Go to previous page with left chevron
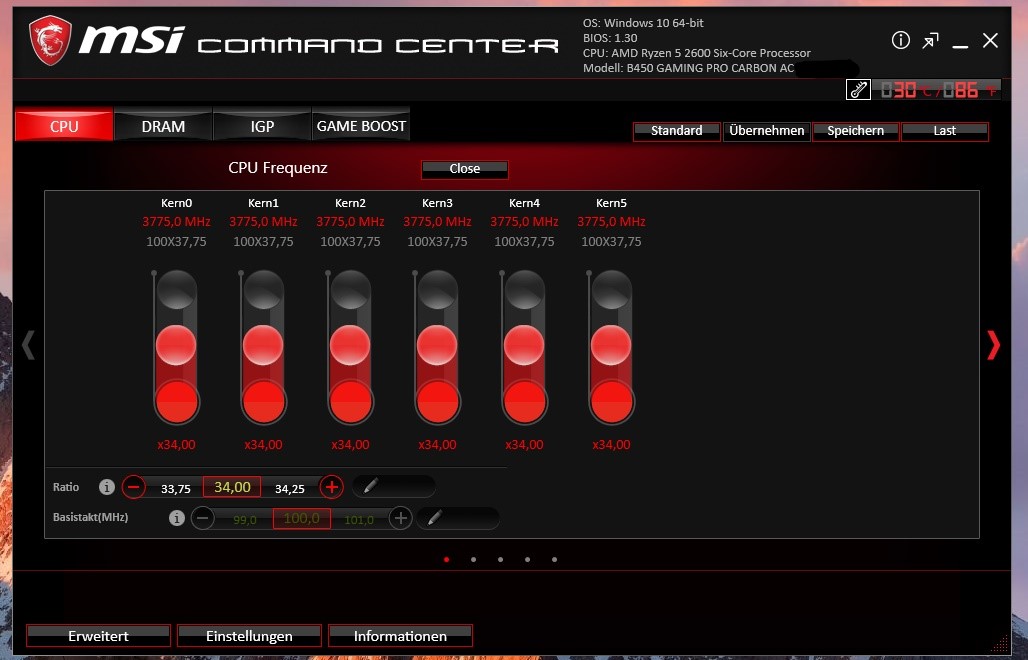This screenshot has height=660, width=1028. point(28,345)
